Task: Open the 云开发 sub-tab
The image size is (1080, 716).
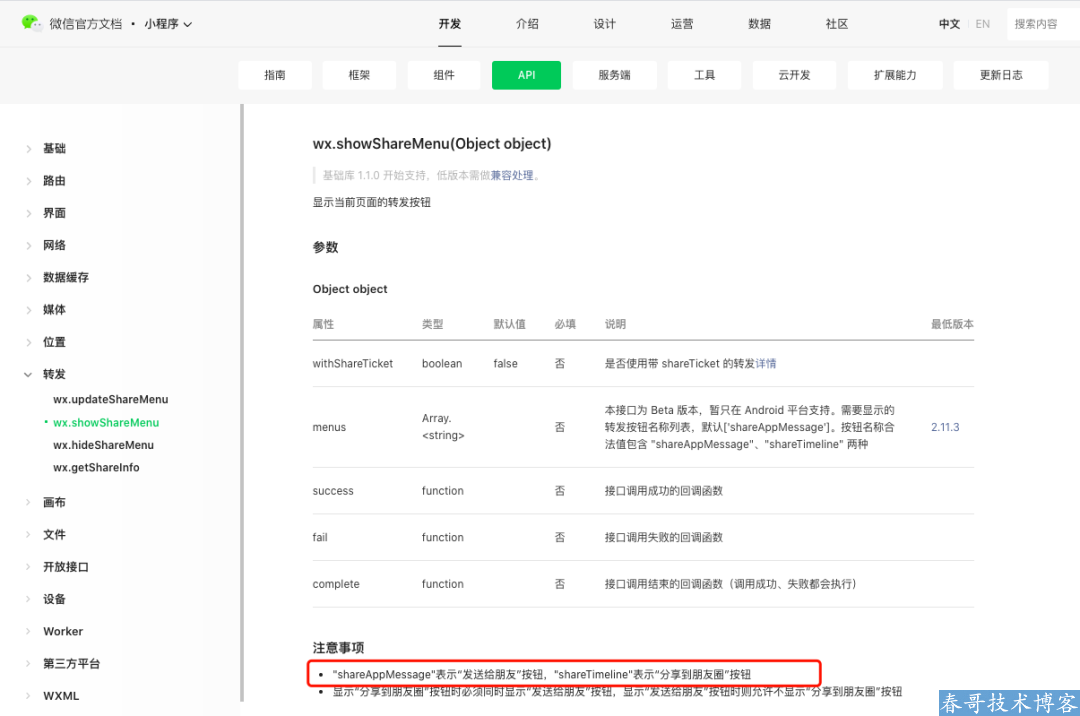Action: 794,75
